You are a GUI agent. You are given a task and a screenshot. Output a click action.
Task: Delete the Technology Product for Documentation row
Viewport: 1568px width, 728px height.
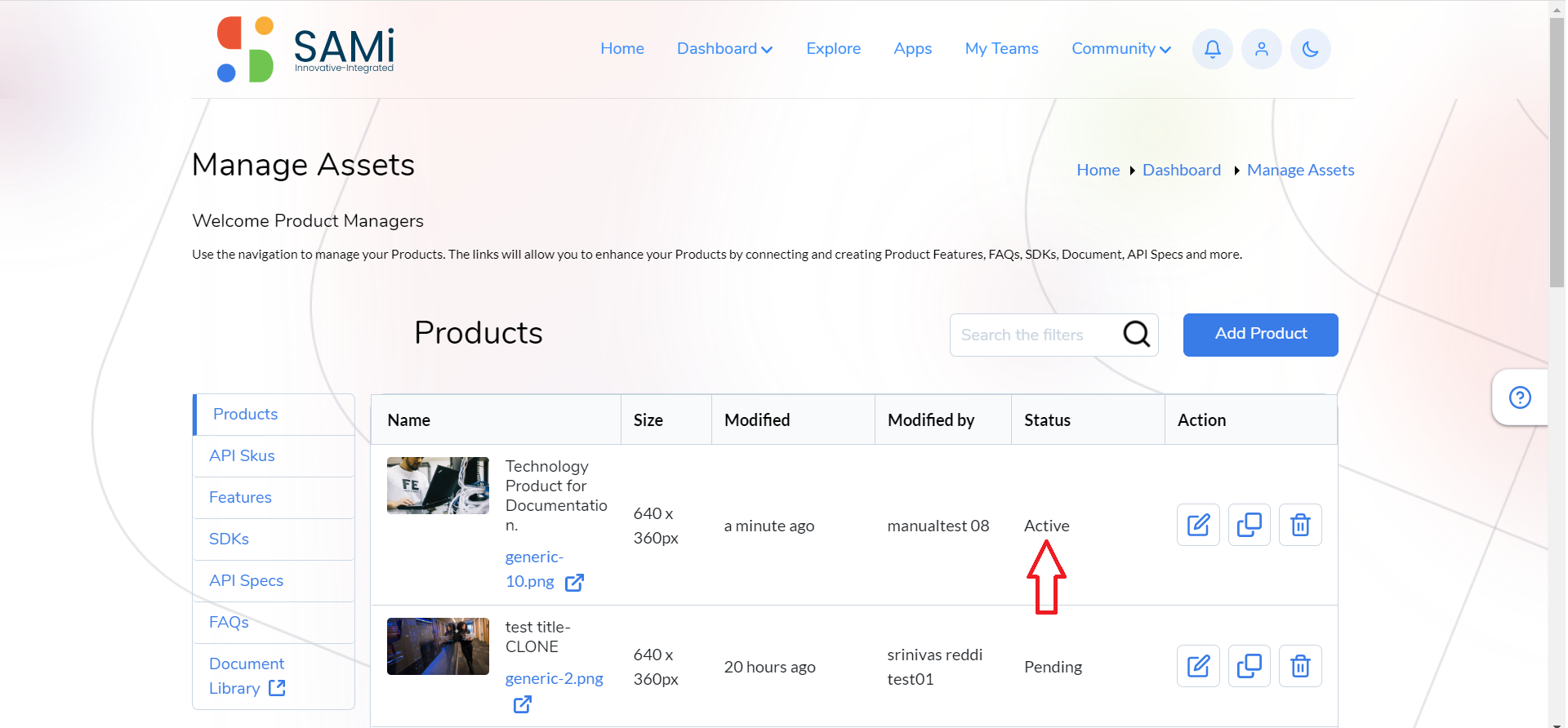pyautogui.click(x=1300, y=525)
